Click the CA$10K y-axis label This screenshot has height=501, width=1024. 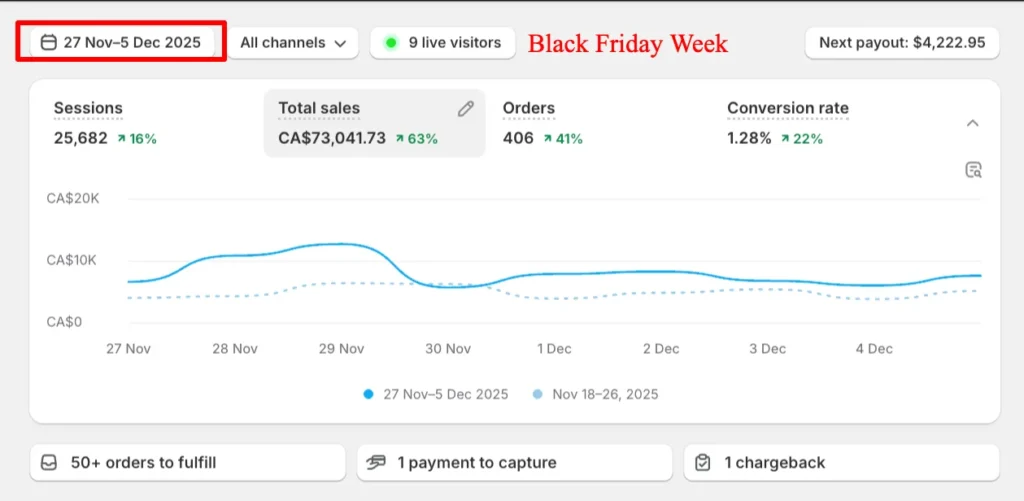tap(71, 261)
